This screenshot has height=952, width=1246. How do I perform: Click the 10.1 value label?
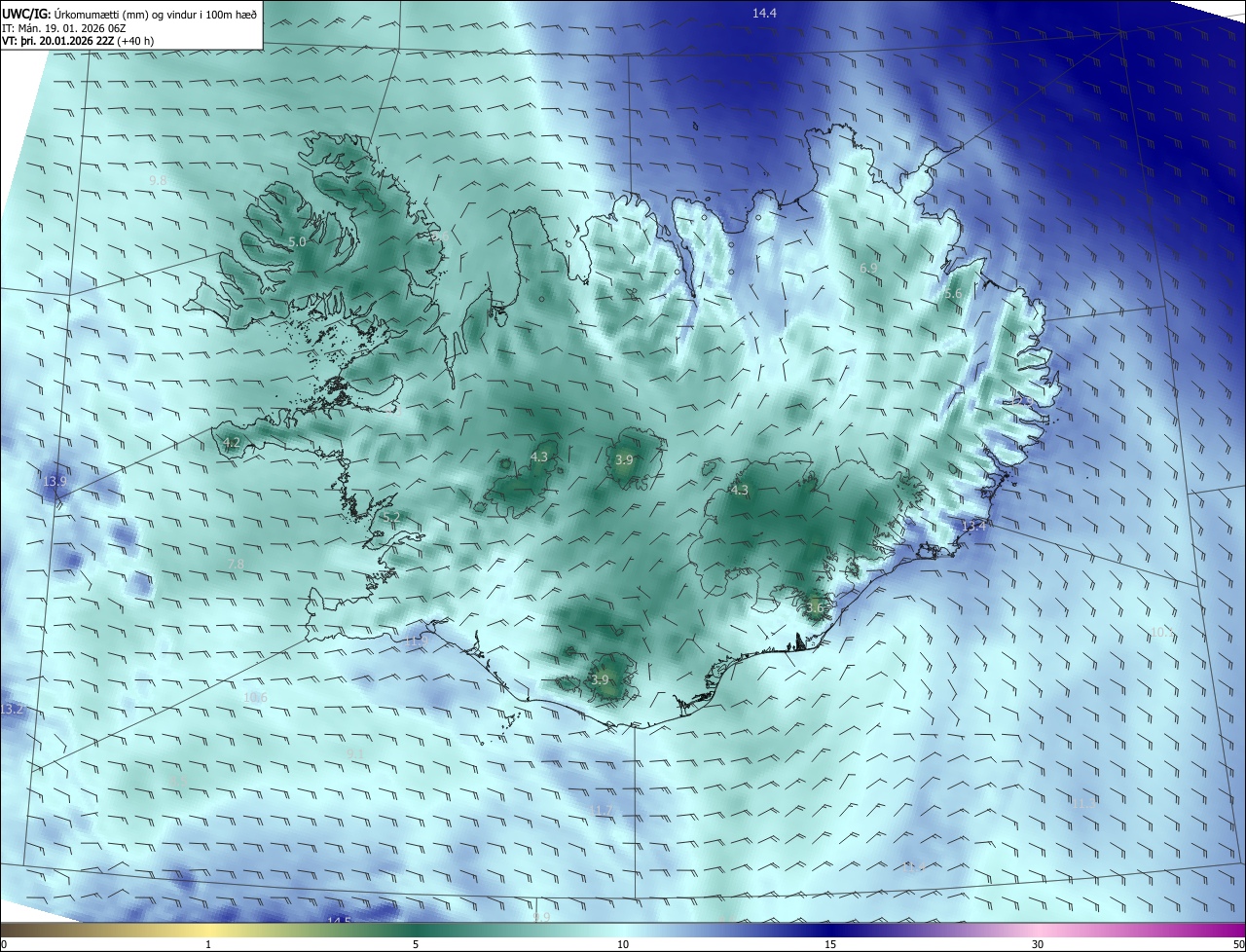click(x=1162, y=633)
